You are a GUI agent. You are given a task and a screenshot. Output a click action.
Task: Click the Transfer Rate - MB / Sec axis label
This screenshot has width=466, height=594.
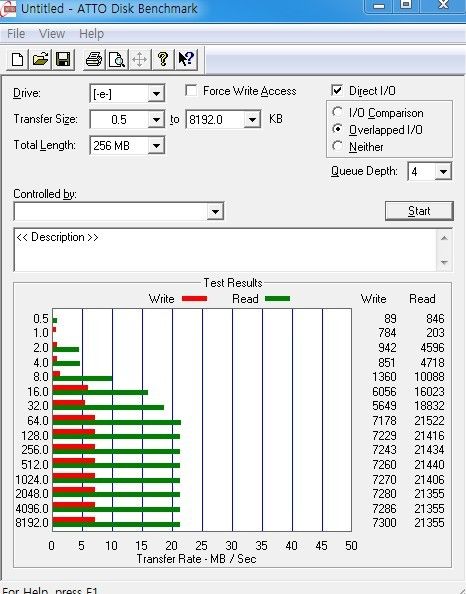tap(196, 559)
